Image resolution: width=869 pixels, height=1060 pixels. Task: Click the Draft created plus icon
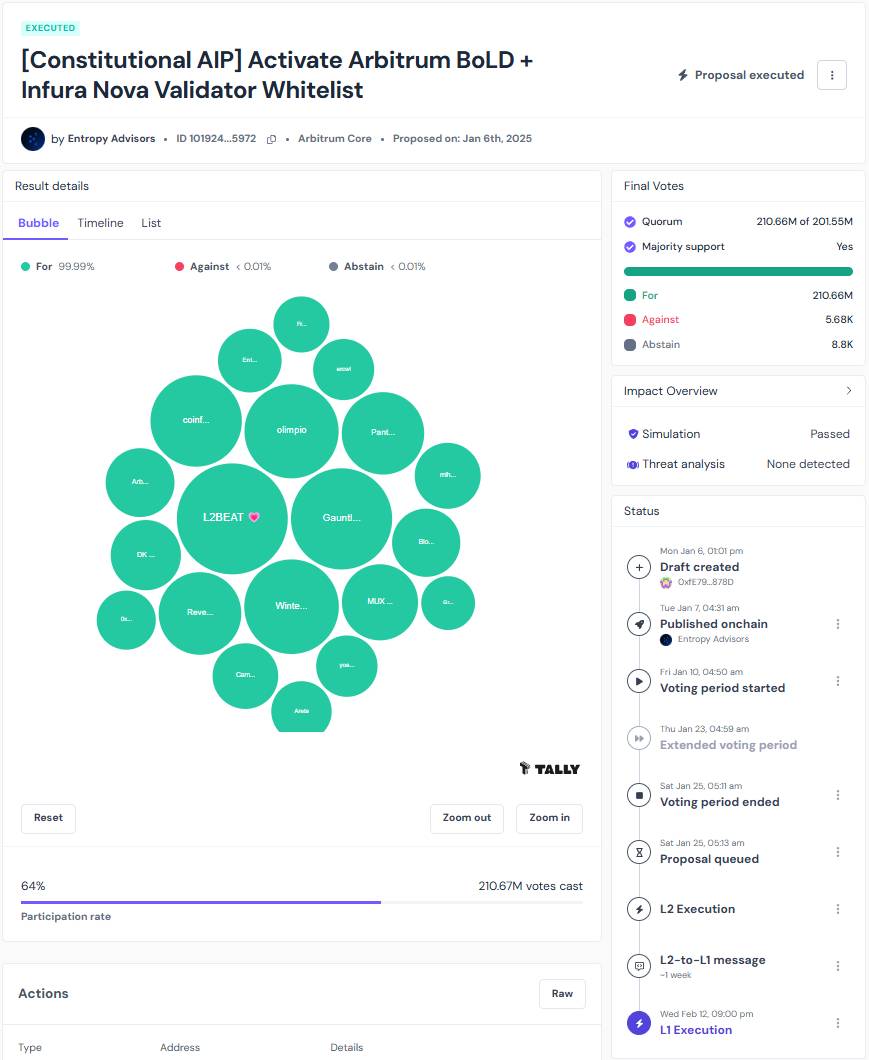point(639,567)
